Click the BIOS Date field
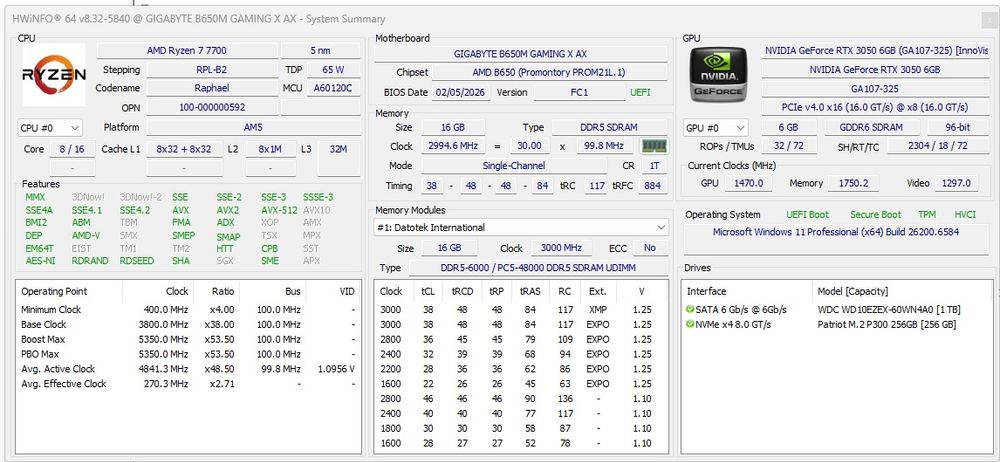 tap(461, 93)
